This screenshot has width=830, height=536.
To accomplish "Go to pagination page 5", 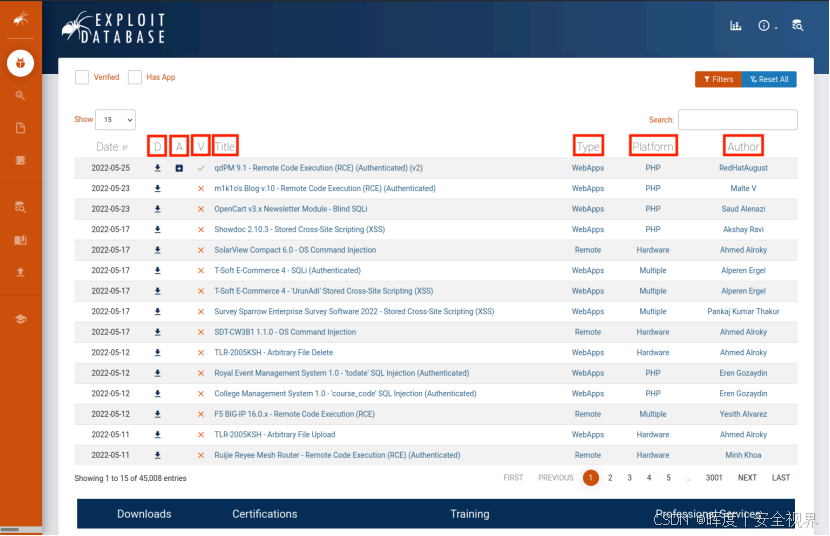I will click(x=668, y=478).
